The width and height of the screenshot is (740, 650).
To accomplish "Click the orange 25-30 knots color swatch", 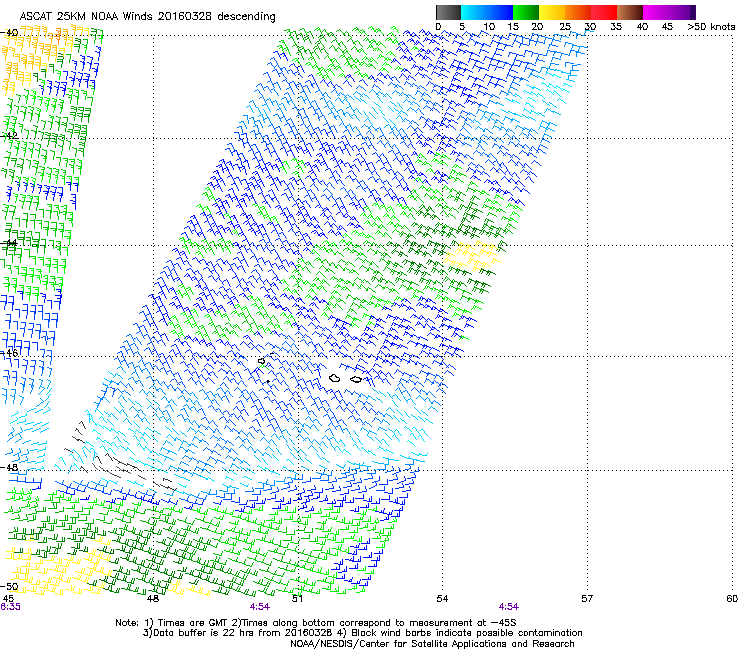I will pos(578,12).
